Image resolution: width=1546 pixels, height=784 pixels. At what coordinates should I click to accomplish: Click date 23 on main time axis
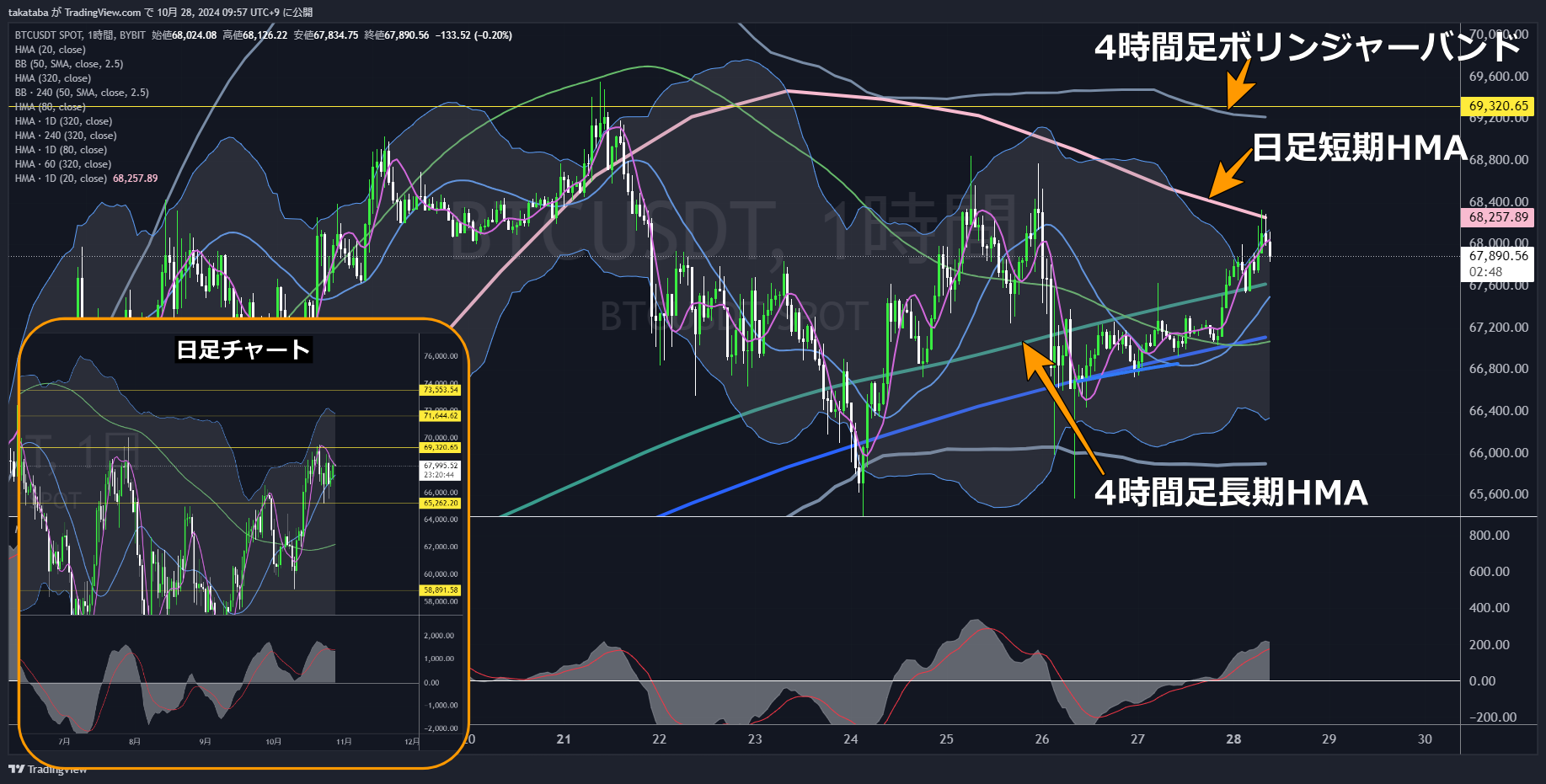click(755, 739)
